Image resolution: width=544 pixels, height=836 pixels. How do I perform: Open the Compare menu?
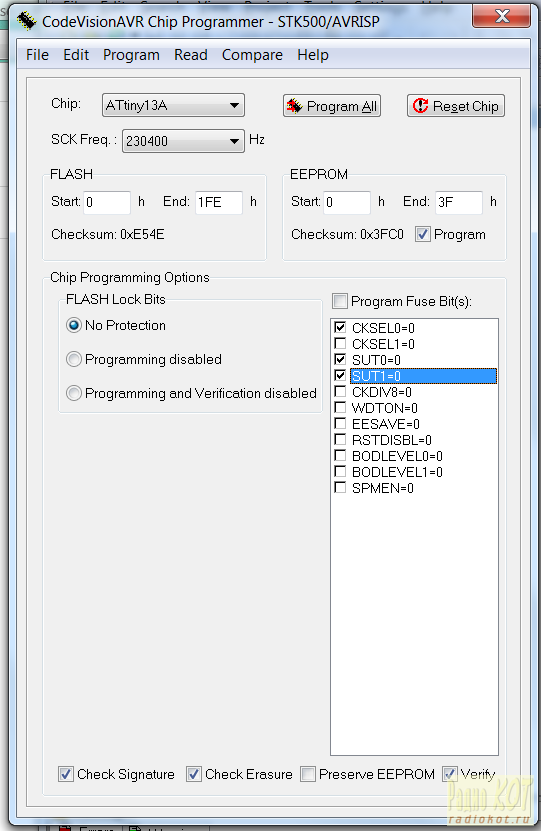252,55
